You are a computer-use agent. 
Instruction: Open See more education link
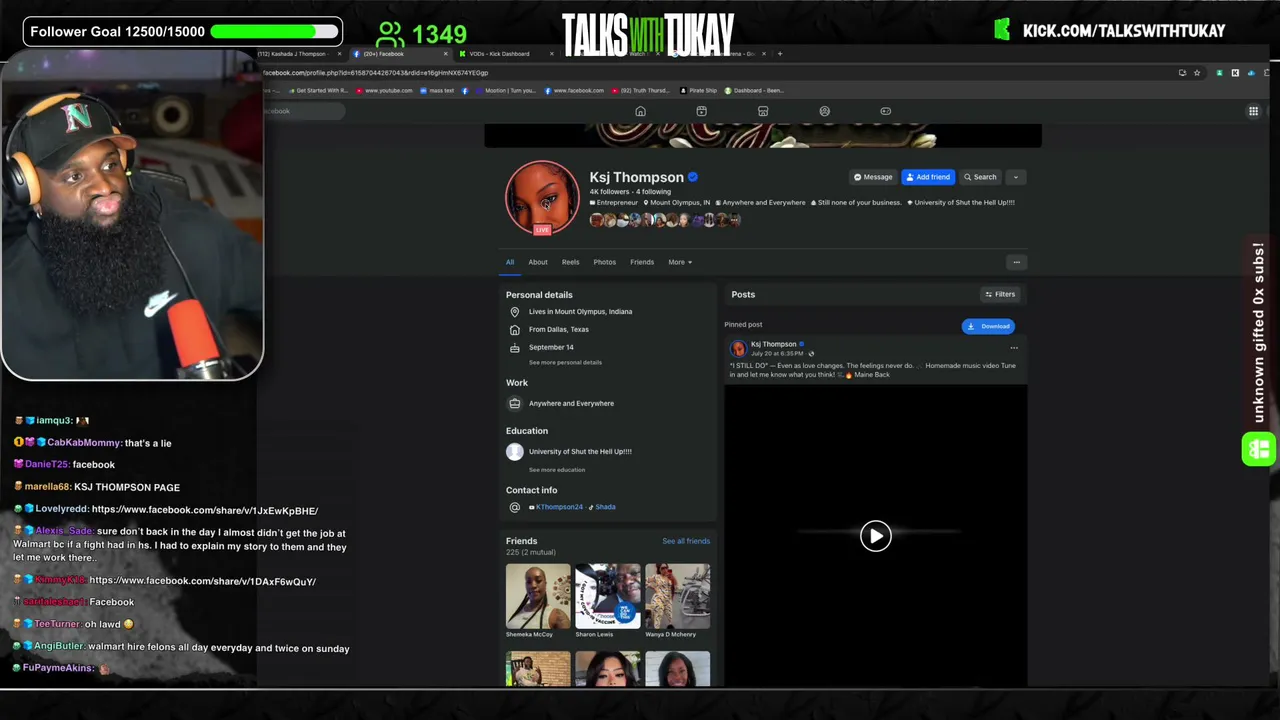(x=557, y=470)
